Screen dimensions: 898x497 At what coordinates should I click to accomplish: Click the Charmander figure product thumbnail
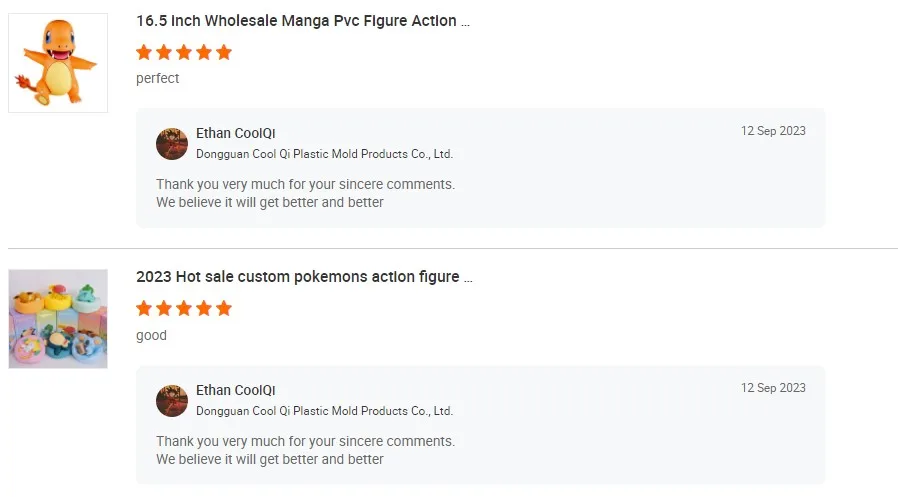coord(58,63)
